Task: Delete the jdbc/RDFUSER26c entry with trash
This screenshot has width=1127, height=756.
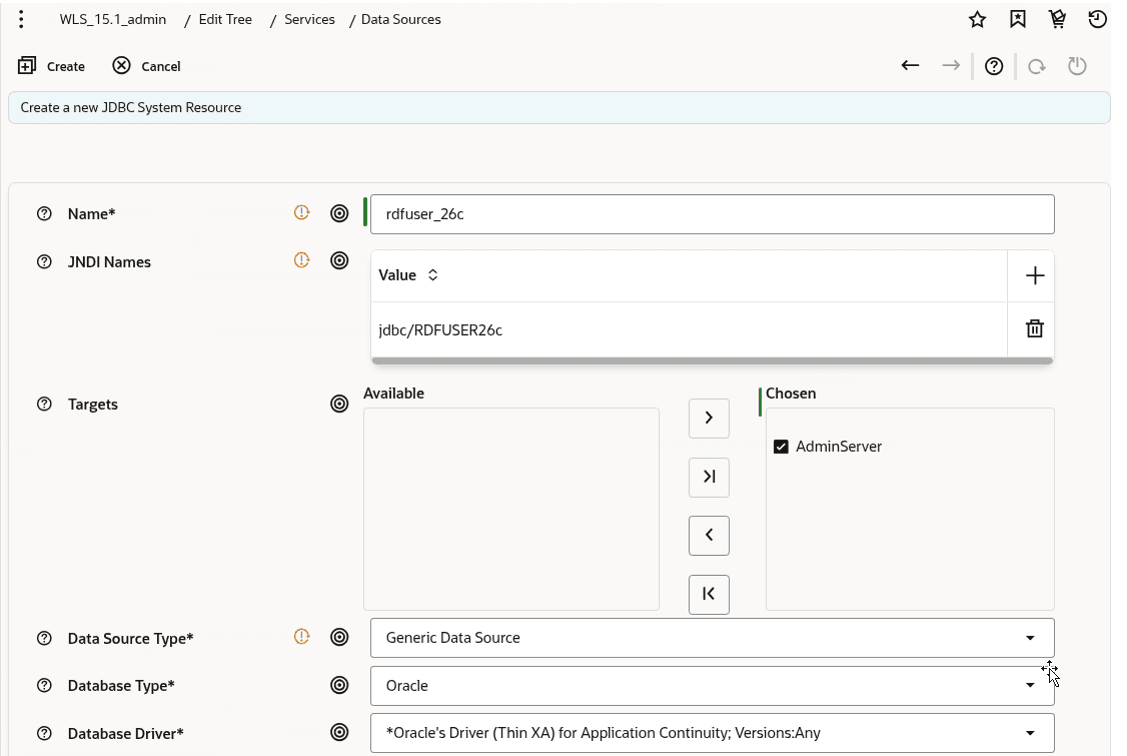Action: 1034,328
